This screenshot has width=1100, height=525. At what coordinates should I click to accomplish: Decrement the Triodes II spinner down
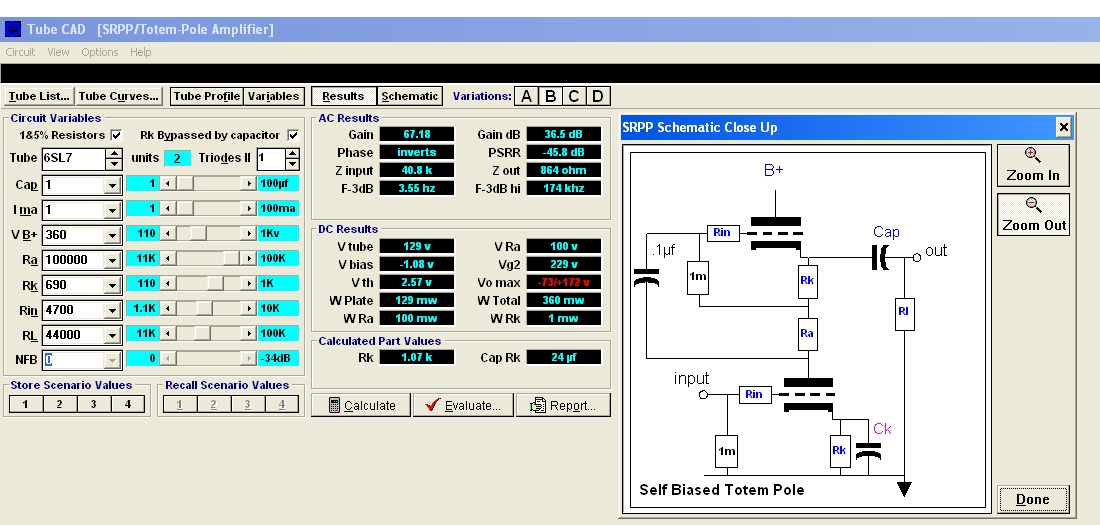tap(293, 164)
